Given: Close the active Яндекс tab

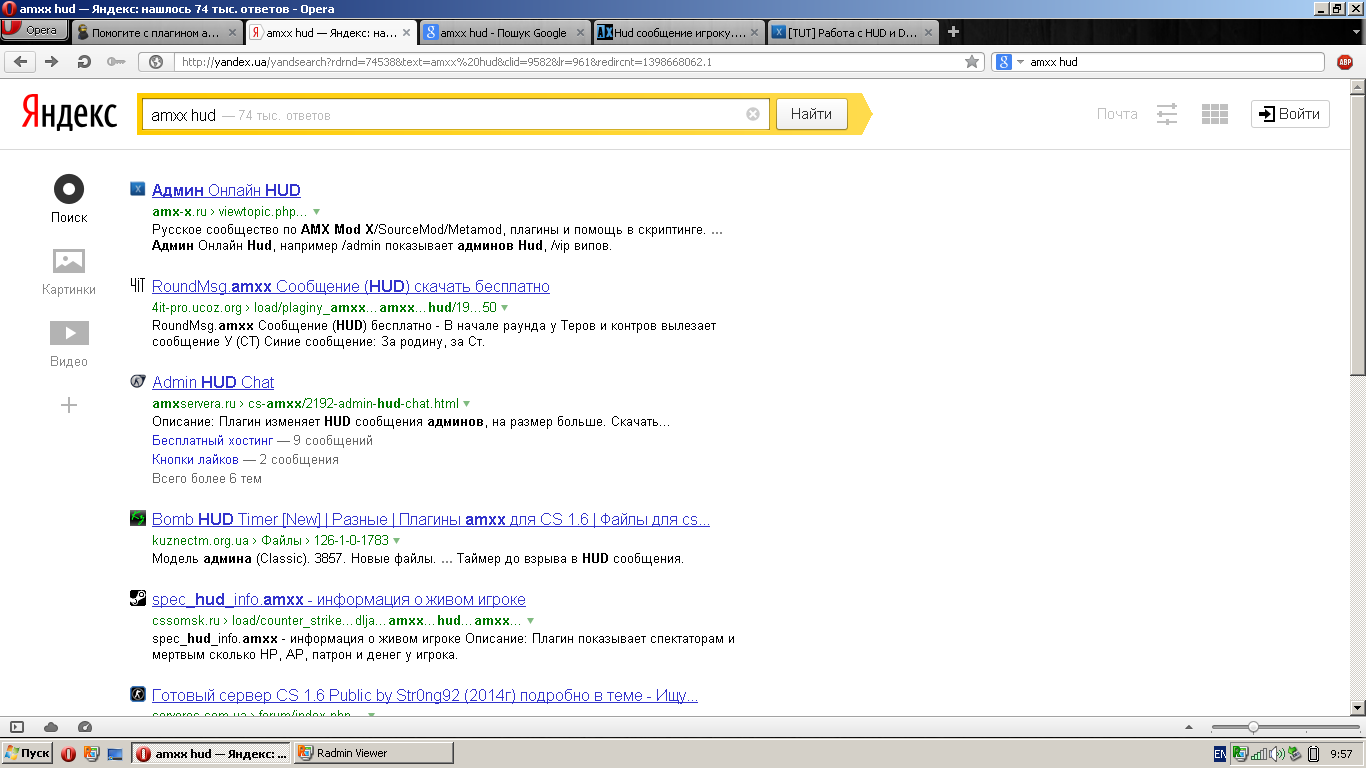Looking at the screenshot, I should (406, 32).
